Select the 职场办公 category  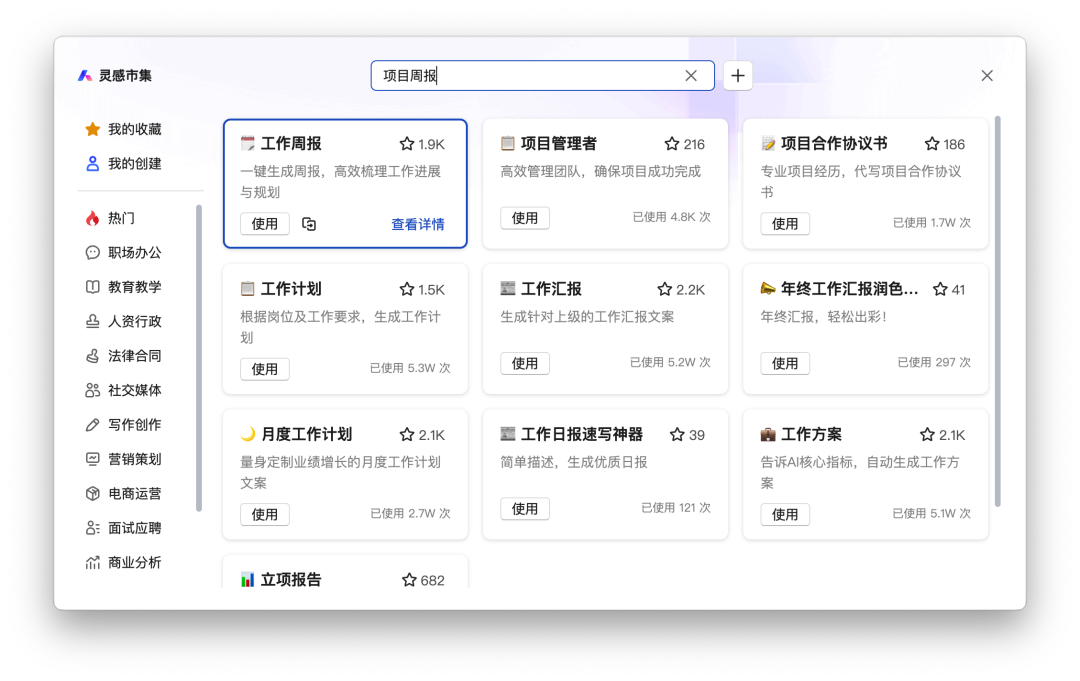point(123,253)
